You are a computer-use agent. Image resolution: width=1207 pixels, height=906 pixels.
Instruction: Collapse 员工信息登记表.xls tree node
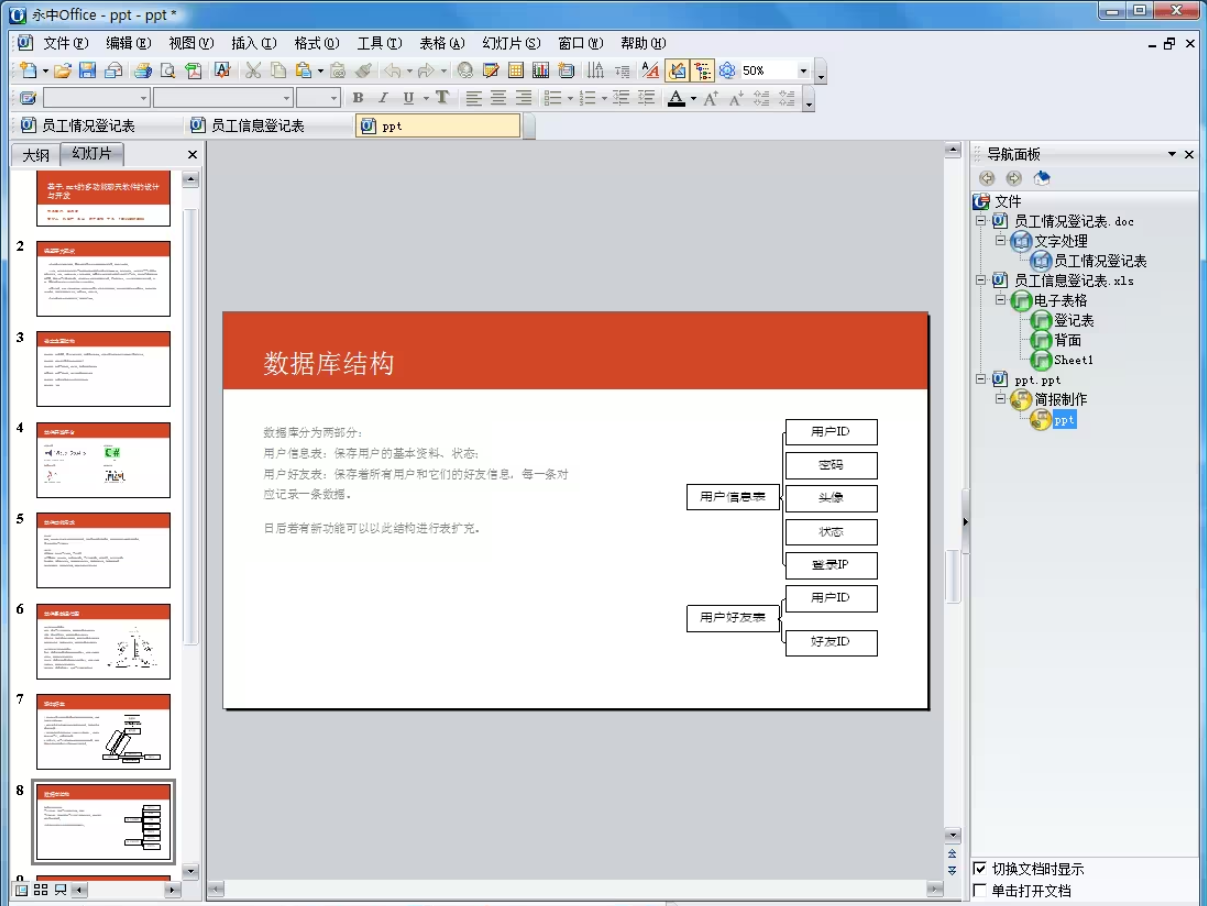click(x=980, y=280)
